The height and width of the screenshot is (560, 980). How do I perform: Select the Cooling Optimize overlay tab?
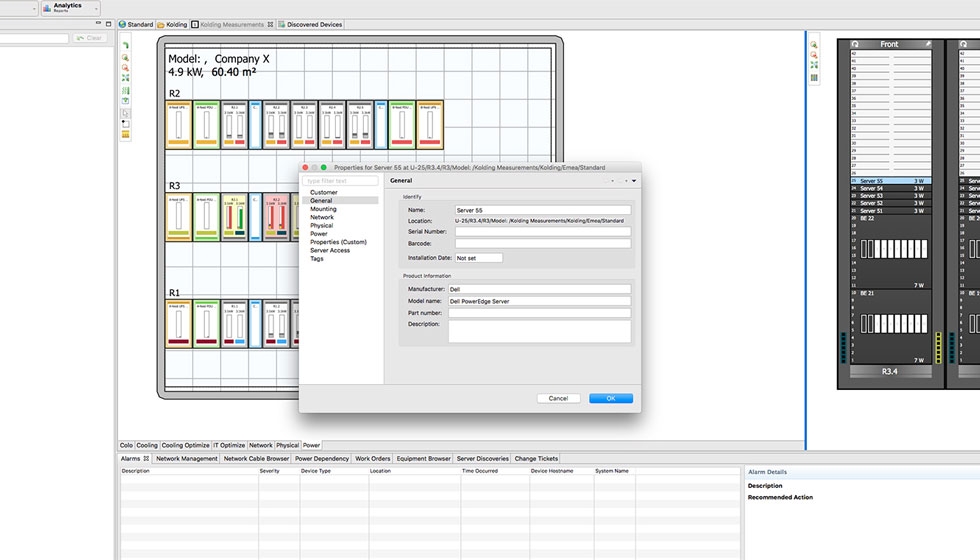185,445
